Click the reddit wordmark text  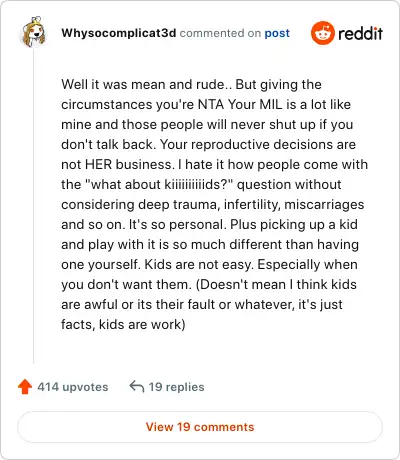point(360,33)
